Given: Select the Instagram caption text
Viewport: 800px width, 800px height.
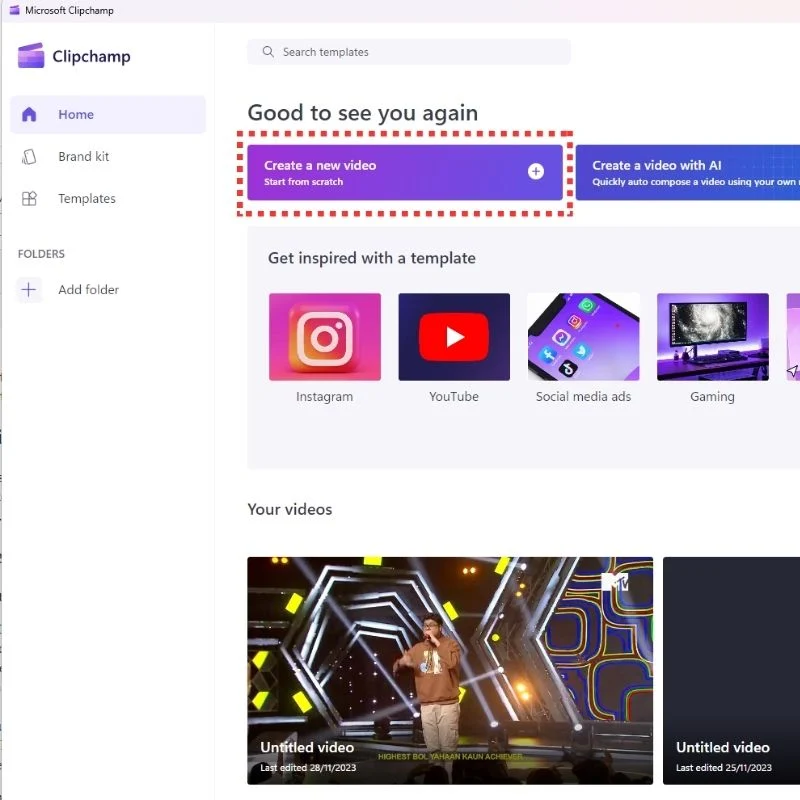Looking at the screenshot, I should click(x=324, y=396).
